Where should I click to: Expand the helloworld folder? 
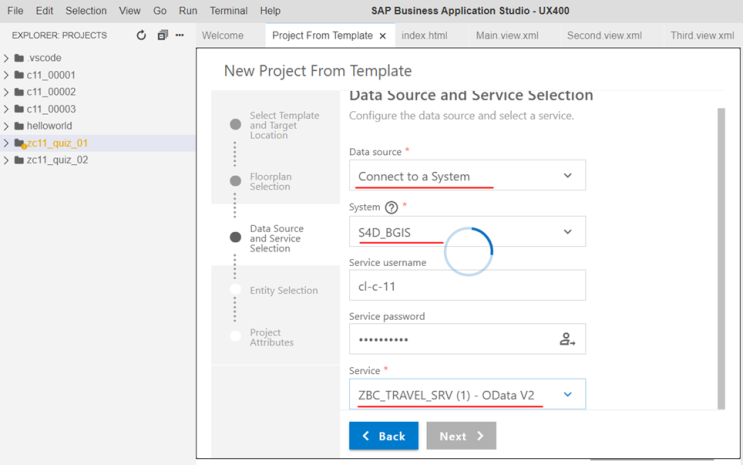pos(6,126)
